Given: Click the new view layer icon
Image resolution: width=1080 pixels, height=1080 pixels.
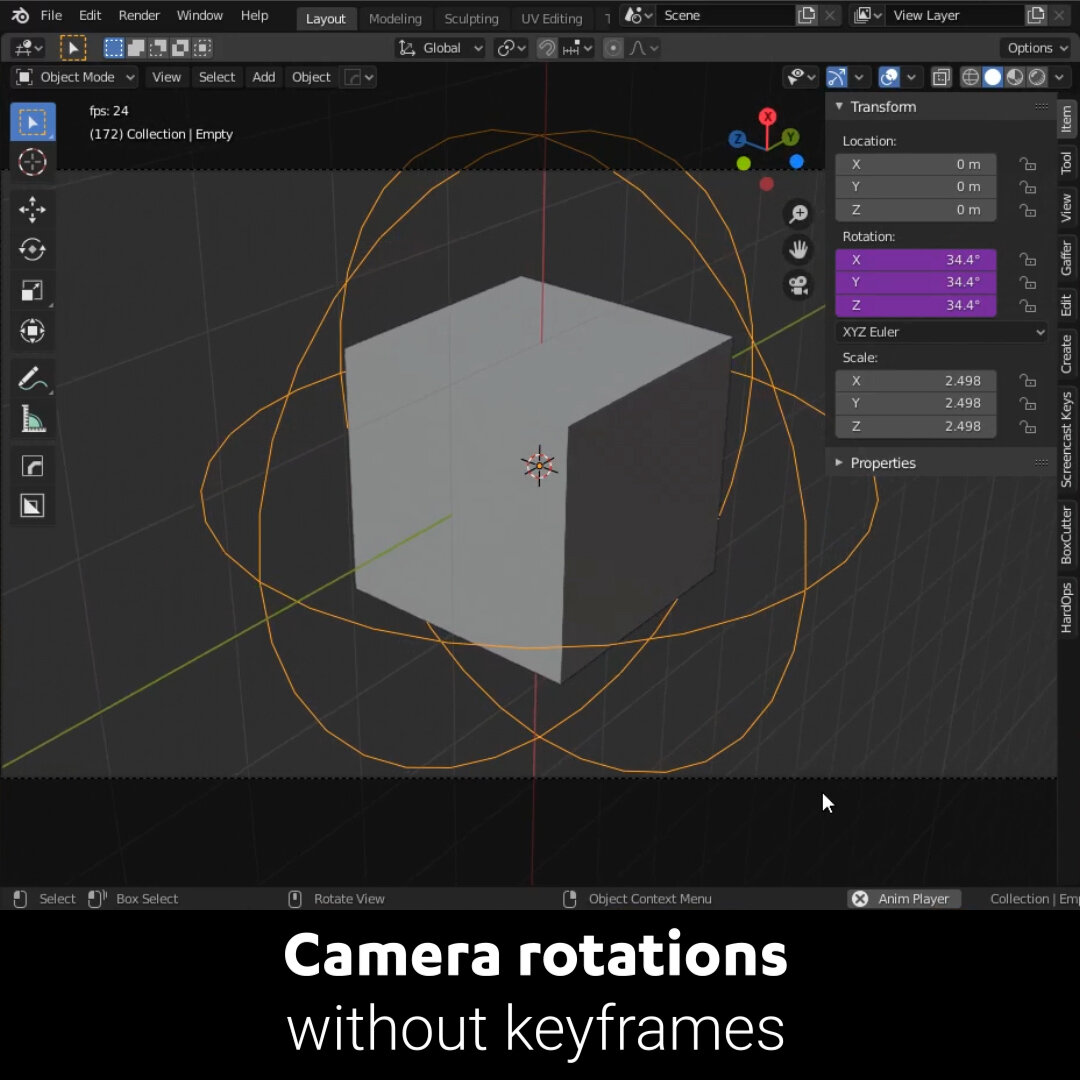Looking at the screenshot, I should point(1036,15).
